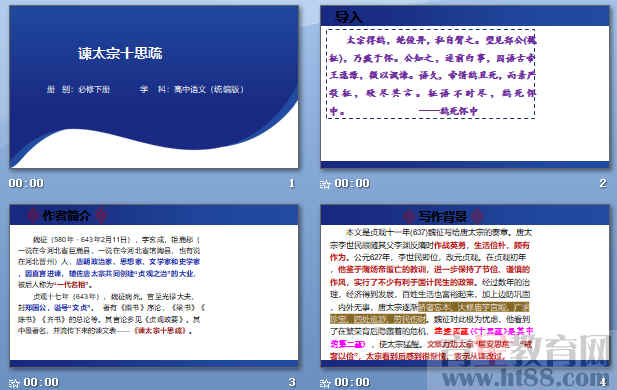
Task: Click slide number 3 label
Action: (292, 383)
